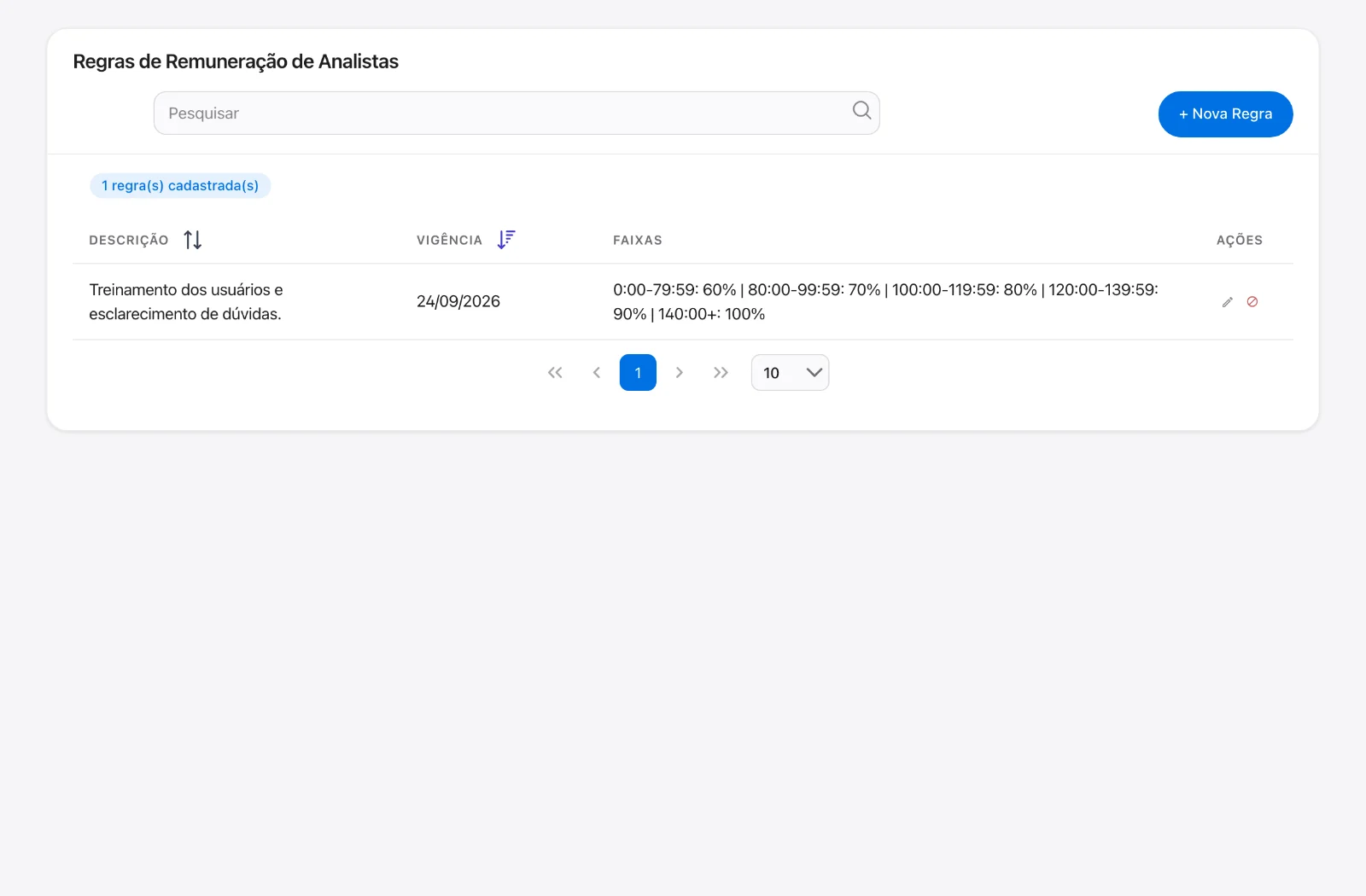Go to first page with double-left arrows

(x=555, y=373)
